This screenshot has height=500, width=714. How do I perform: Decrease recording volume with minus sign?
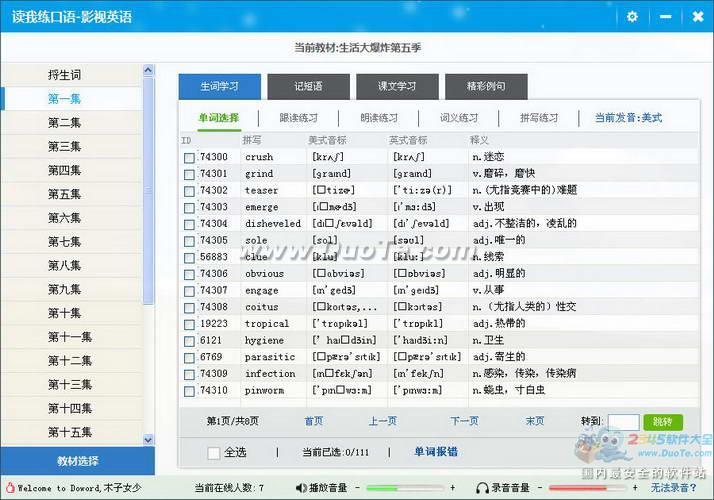pyautogui.click(x=540, y=488)
